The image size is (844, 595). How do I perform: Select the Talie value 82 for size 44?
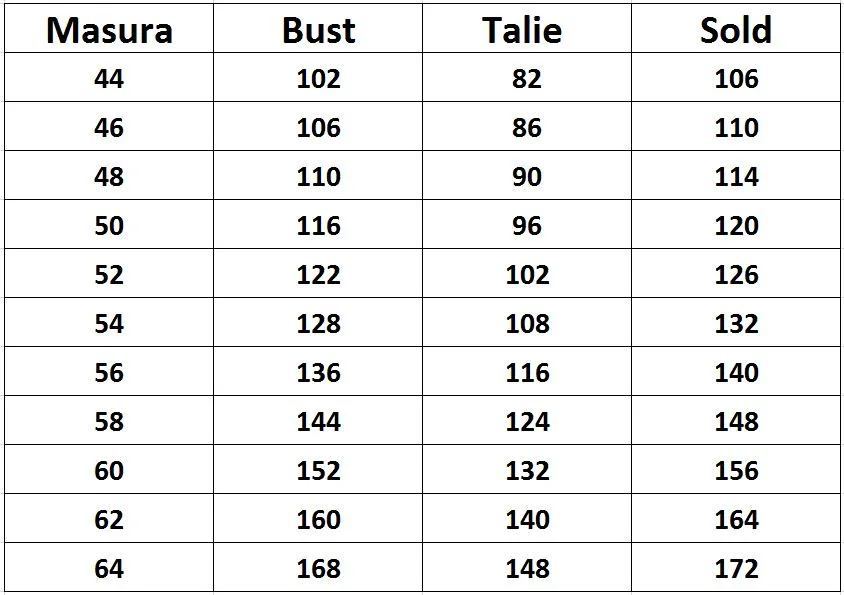click(x=526, y=78)
